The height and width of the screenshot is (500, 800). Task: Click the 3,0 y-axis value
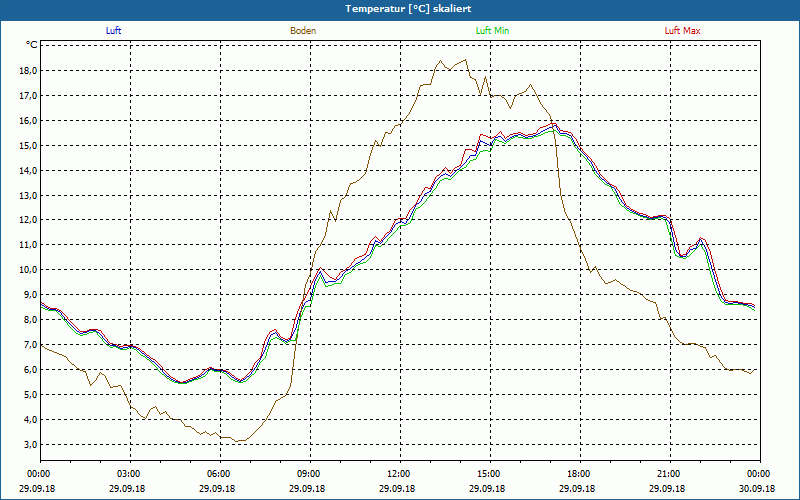(31, 445)
